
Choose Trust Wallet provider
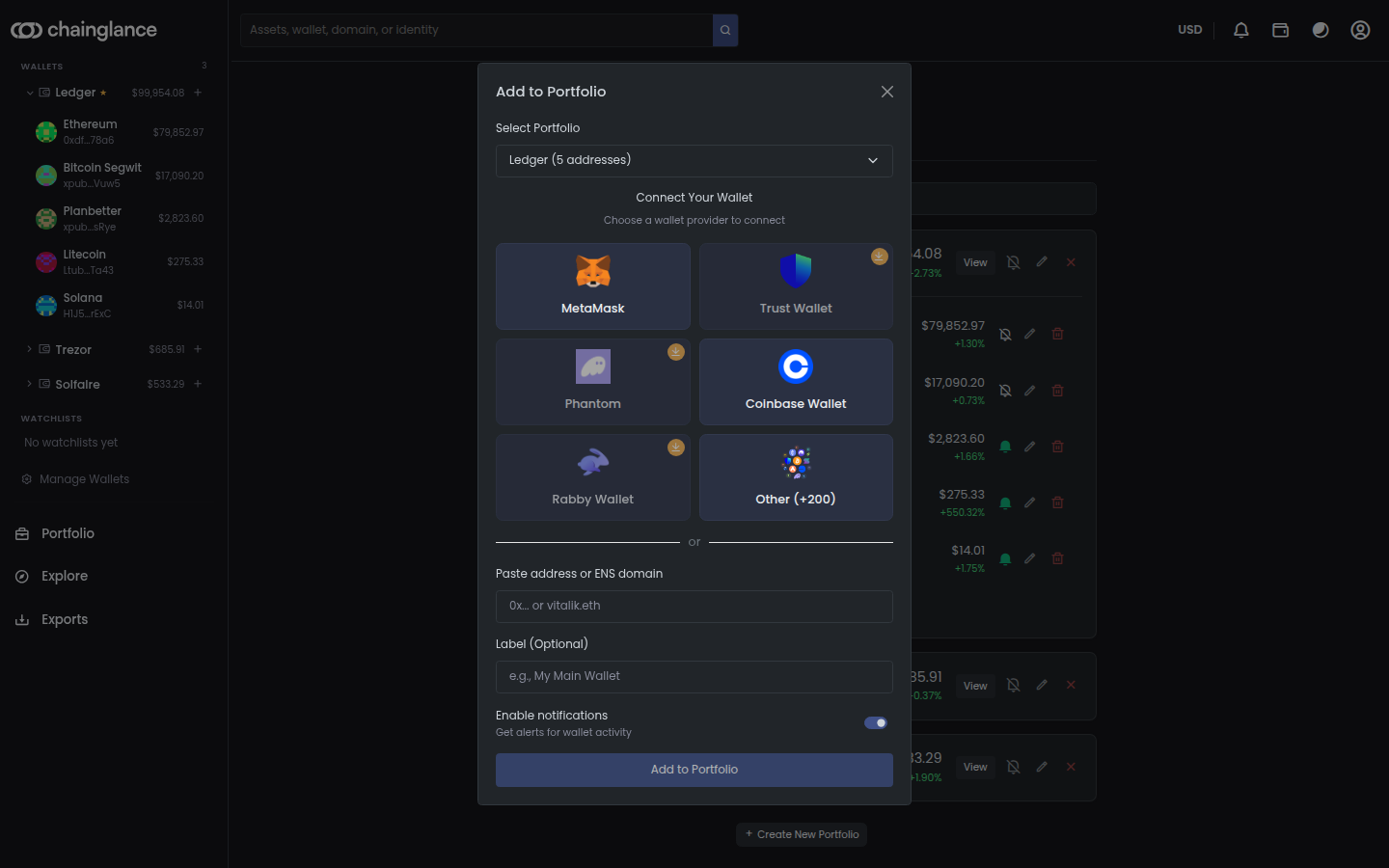796,286
